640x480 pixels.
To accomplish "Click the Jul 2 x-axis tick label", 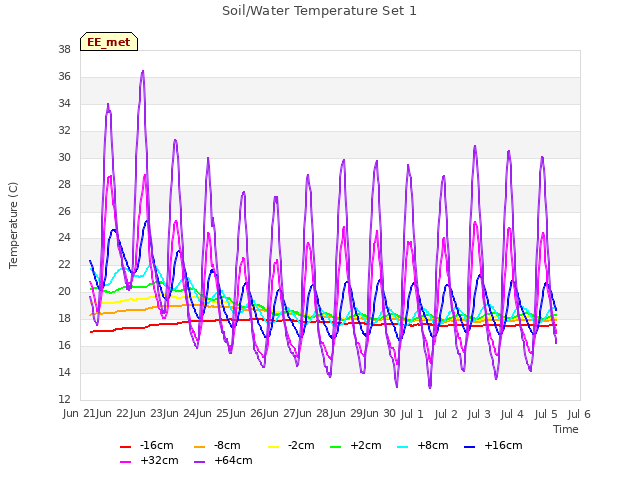I will [x=446, y=414].
